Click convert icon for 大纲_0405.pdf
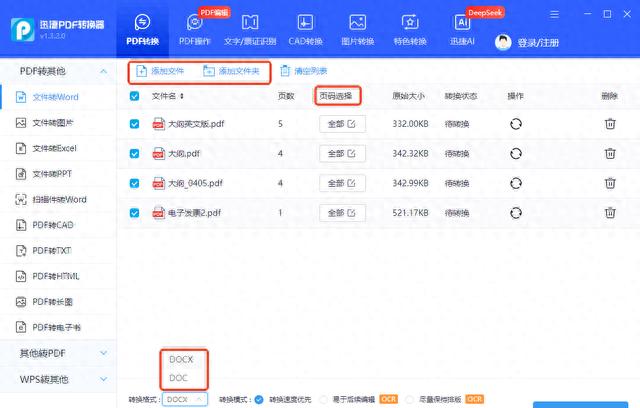Screen dimensions: 640x408 click(x=516, y=183)
